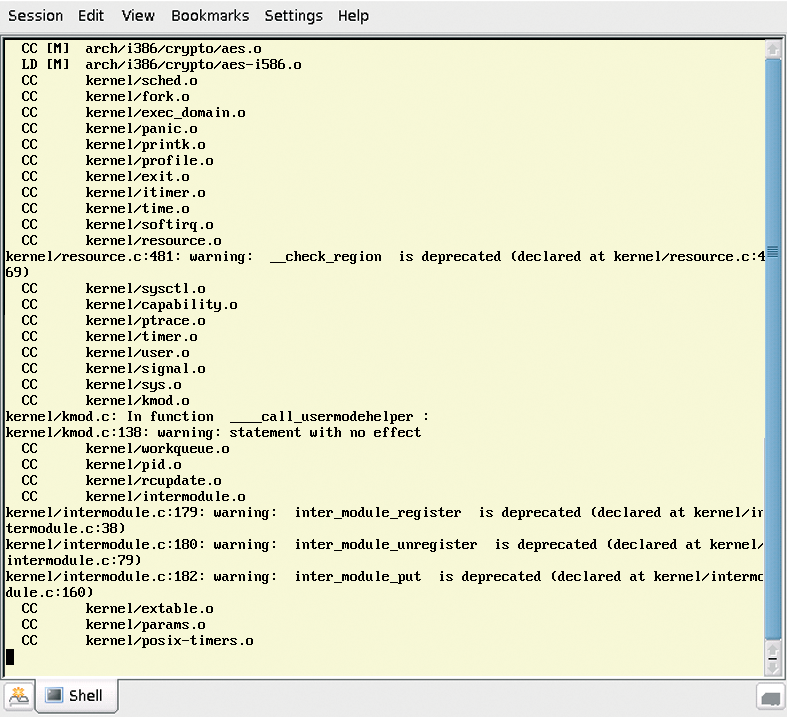Click the kernel/posix-timers.o output line

coord(137,641)
